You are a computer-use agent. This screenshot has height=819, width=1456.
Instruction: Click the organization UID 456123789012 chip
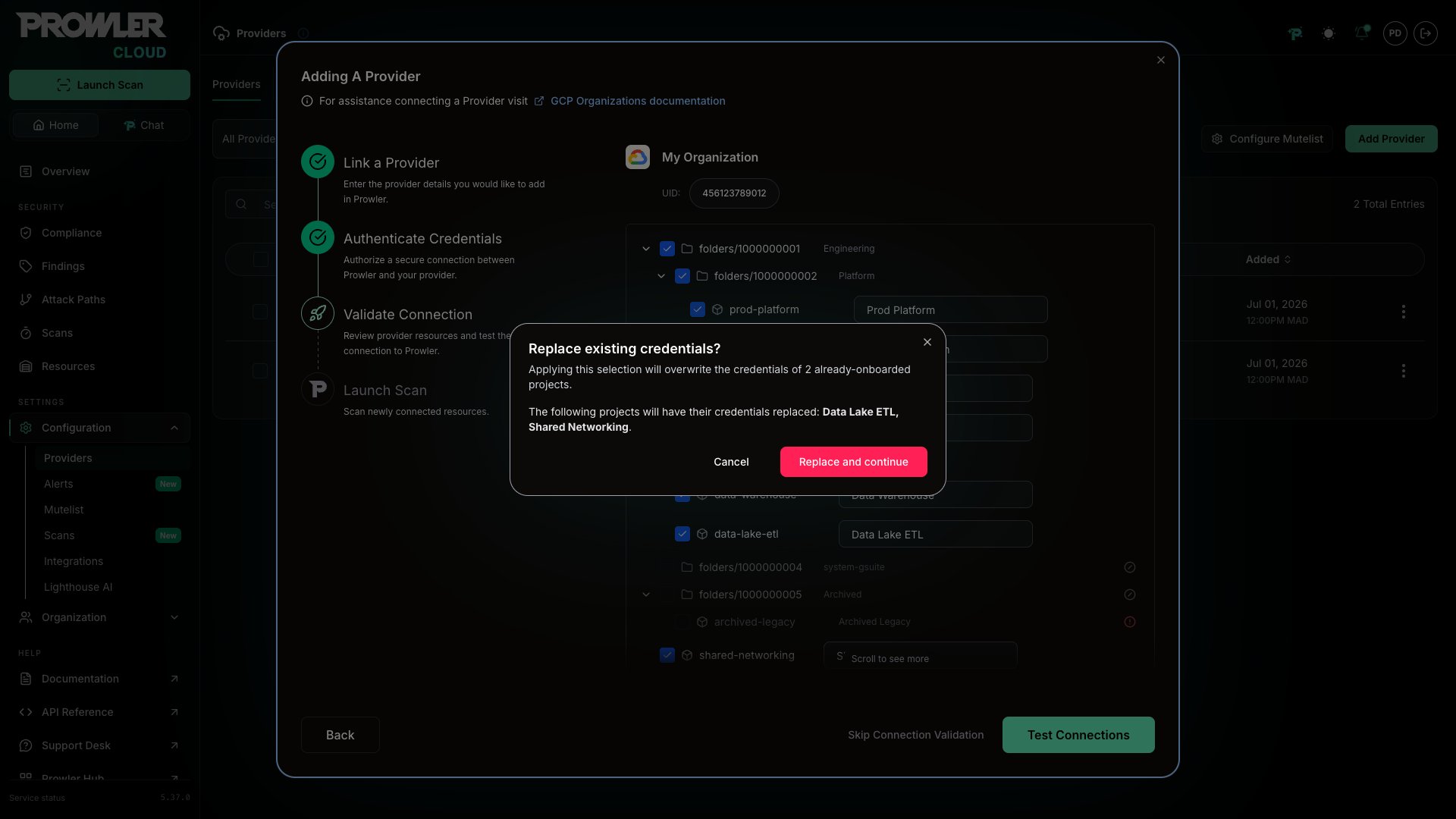click(x=734, y=193)
